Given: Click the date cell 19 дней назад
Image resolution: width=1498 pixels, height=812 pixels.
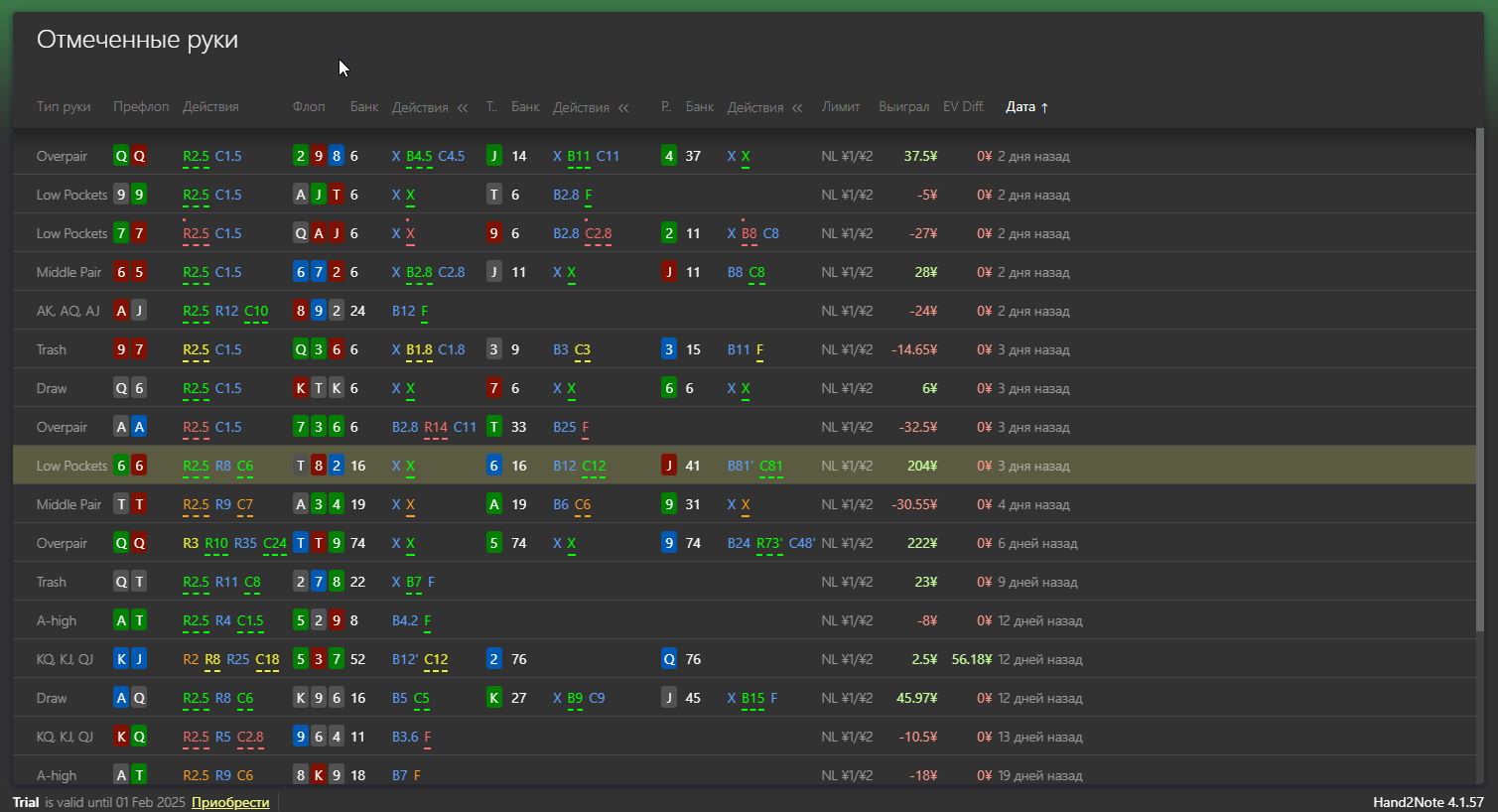Looking at the screenshot, I should (x=1040, y=775).
